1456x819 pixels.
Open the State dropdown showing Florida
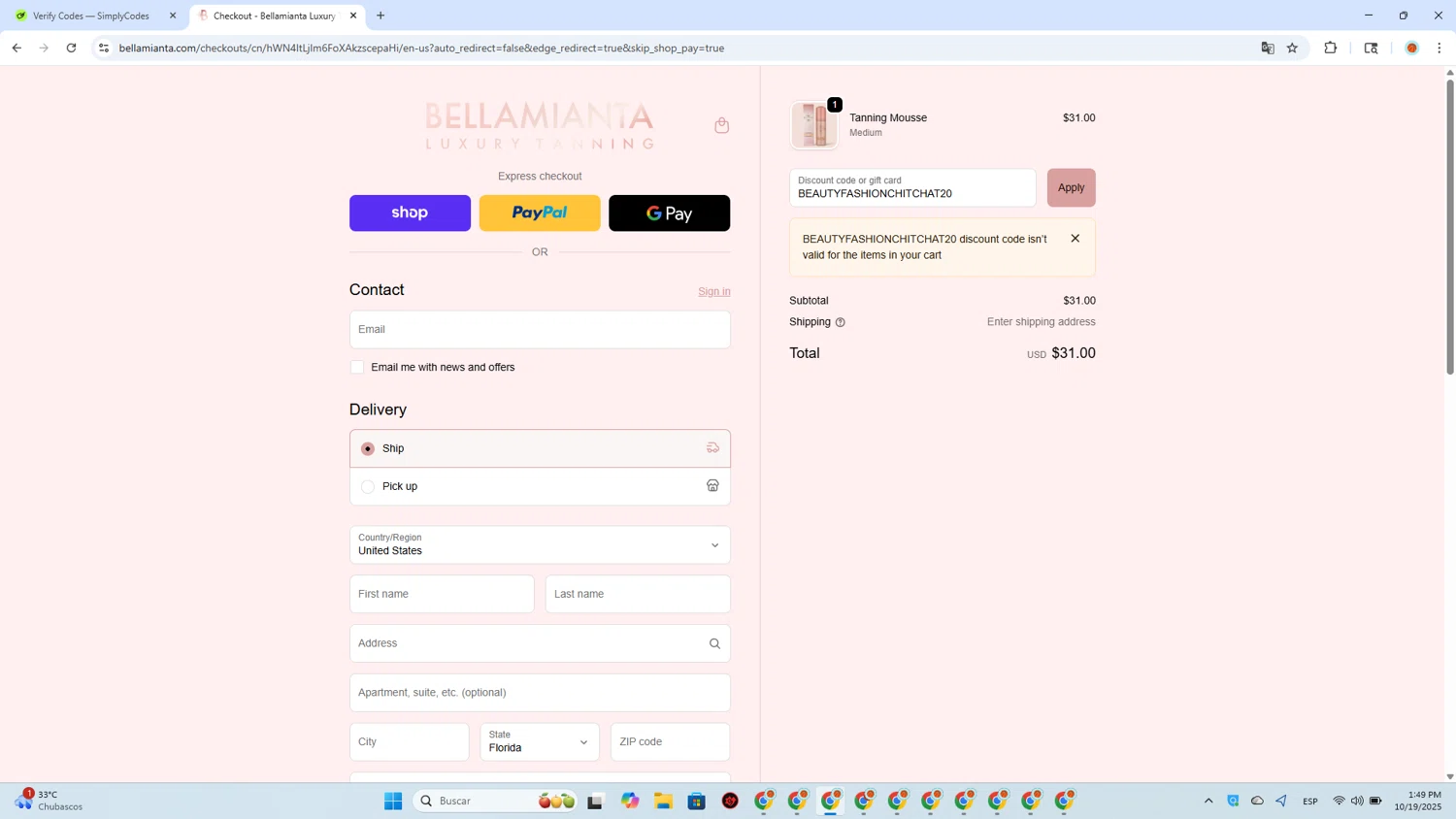point(540,741)
